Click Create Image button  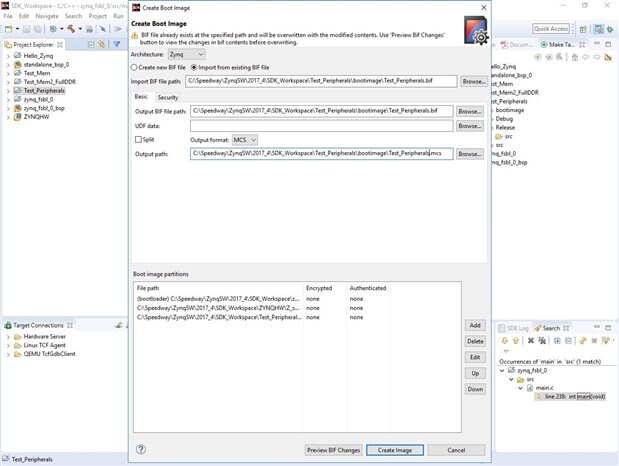(x=395, y=450)
